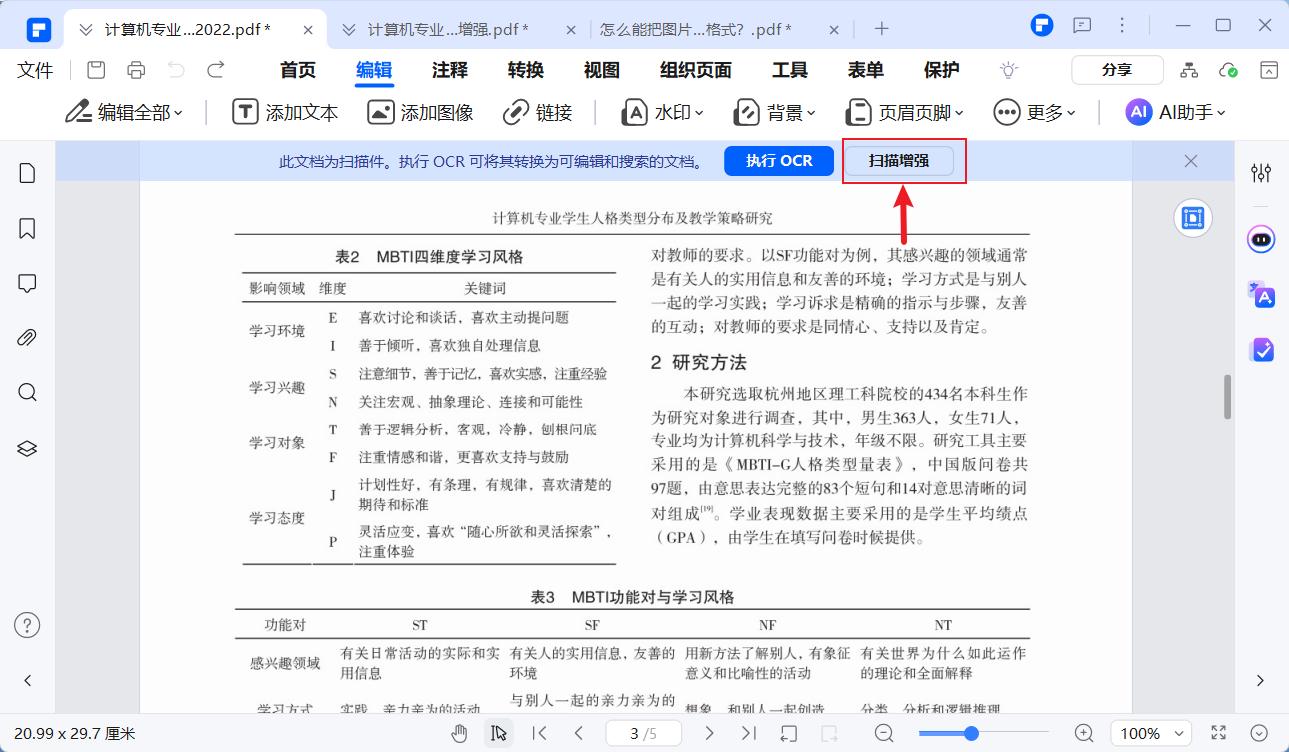Click the Add Image (添加图像) tool
Image resolution: width=1289 pixels, height=752 pixels.
point(420,112)
